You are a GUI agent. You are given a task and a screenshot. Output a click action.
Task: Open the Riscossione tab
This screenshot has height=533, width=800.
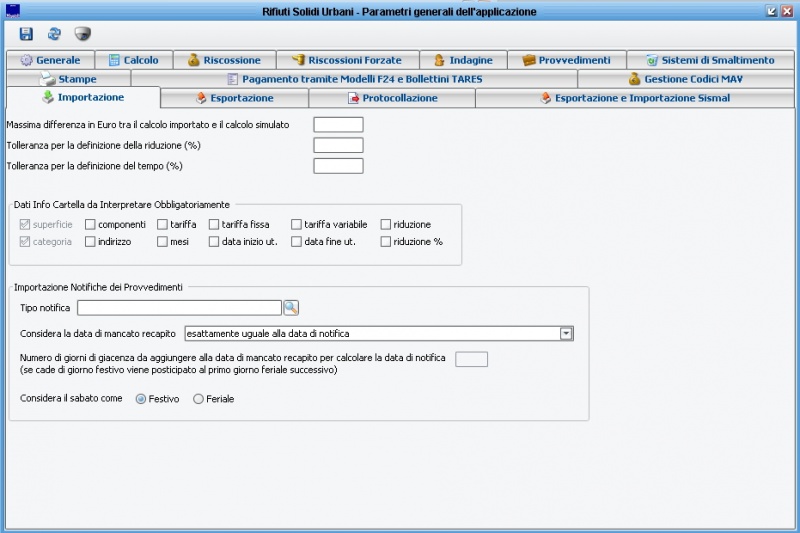[x=224, y=60]
